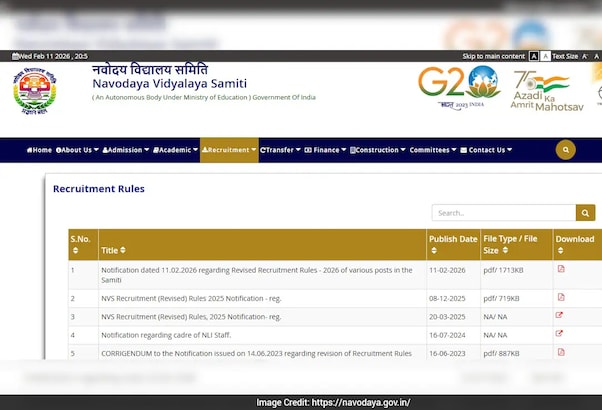Select light contrast A button in top bar
Viewport: 602px width, 410px height.
[x=545, y=56]
